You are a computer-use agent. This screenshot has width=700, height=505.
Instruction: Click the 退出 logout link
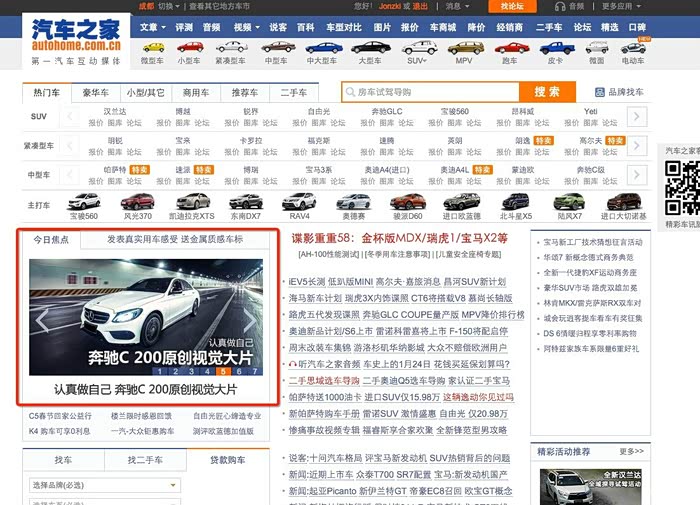pyautogui.click(x=420, y=6)
